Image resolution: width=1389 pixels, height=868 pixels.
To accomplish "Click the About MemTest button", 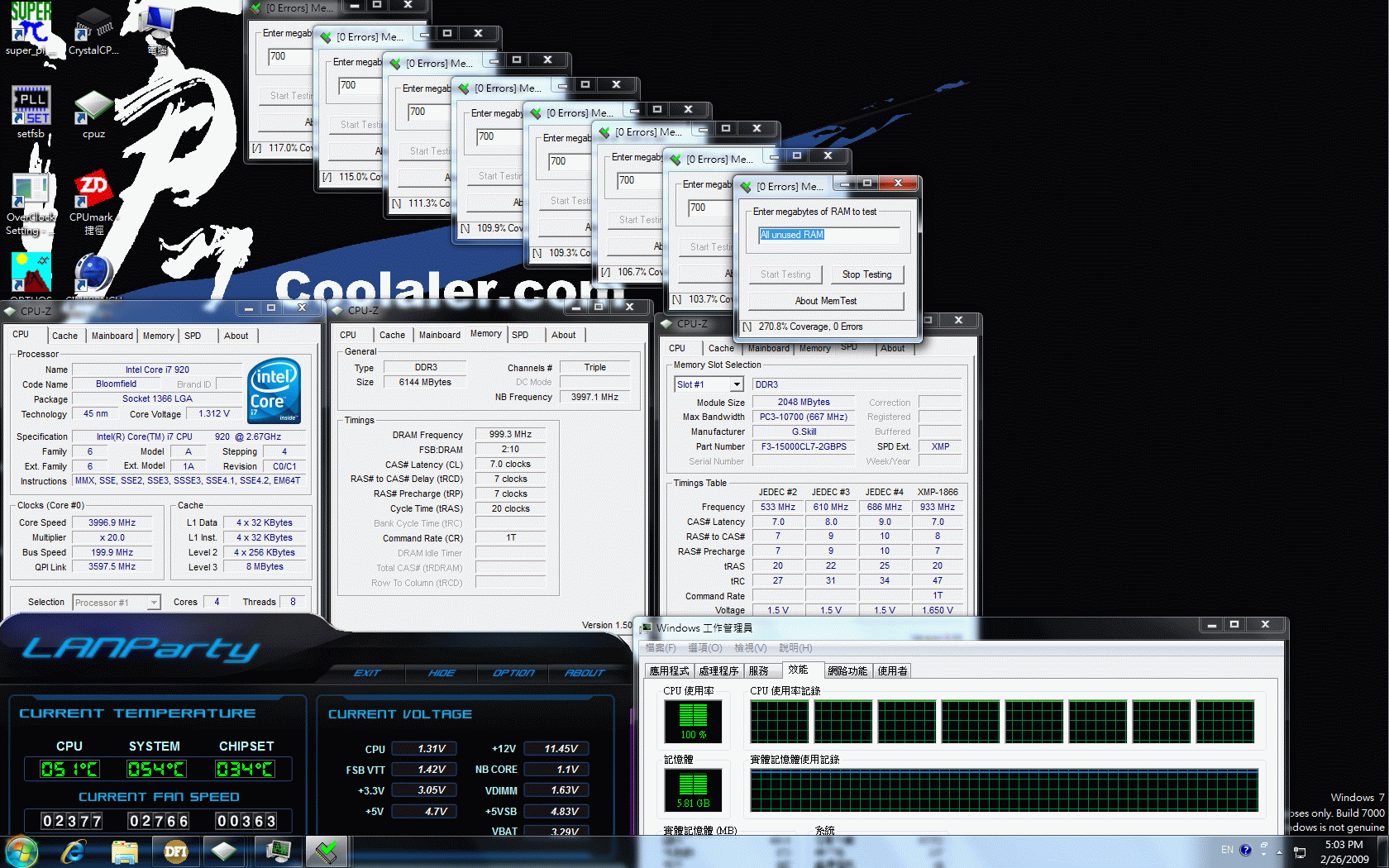I will [826, 301].
